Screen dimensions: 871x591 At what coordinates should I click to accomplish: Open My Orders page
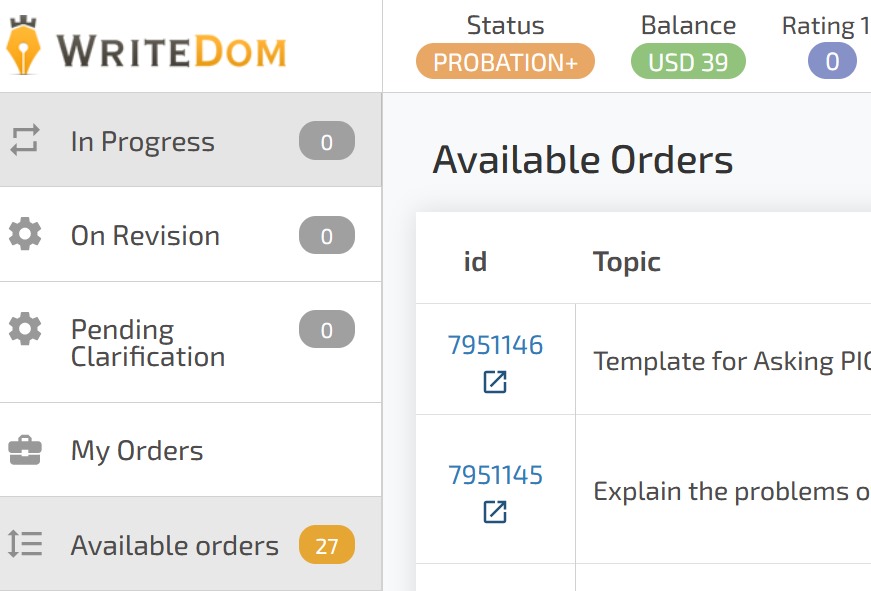(x=137, y=451)
